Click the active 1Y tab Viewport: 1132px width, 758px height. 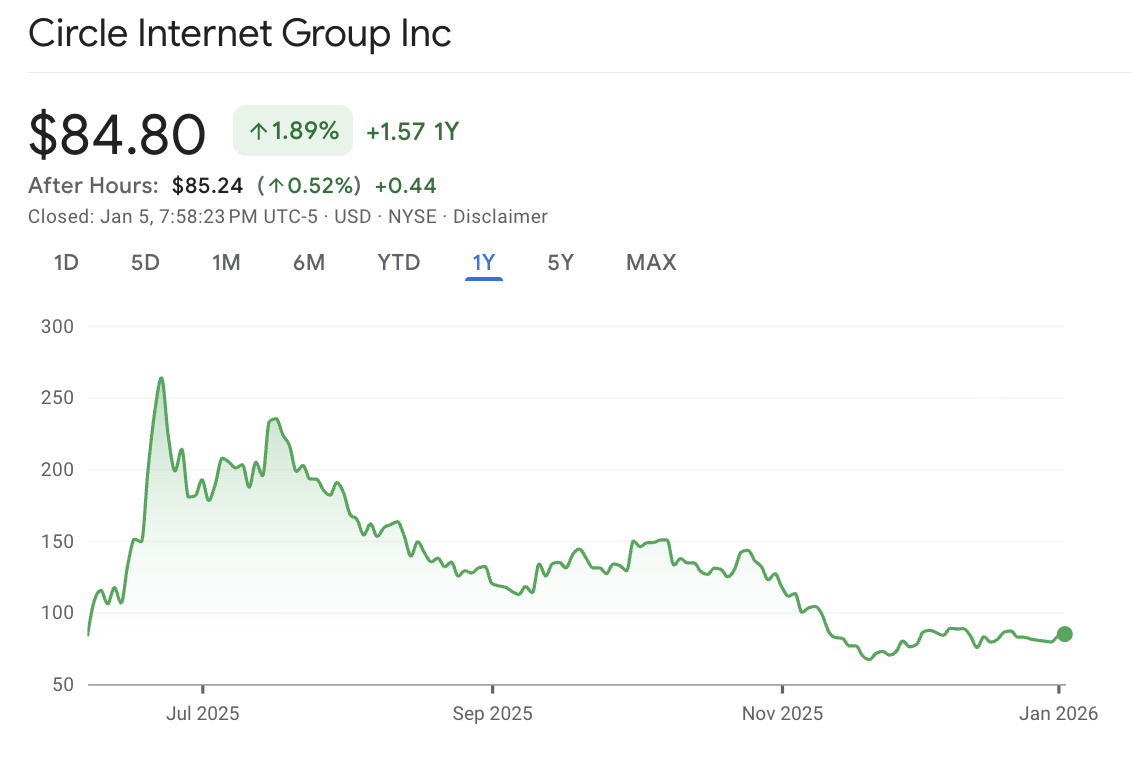tap(484, 263)
